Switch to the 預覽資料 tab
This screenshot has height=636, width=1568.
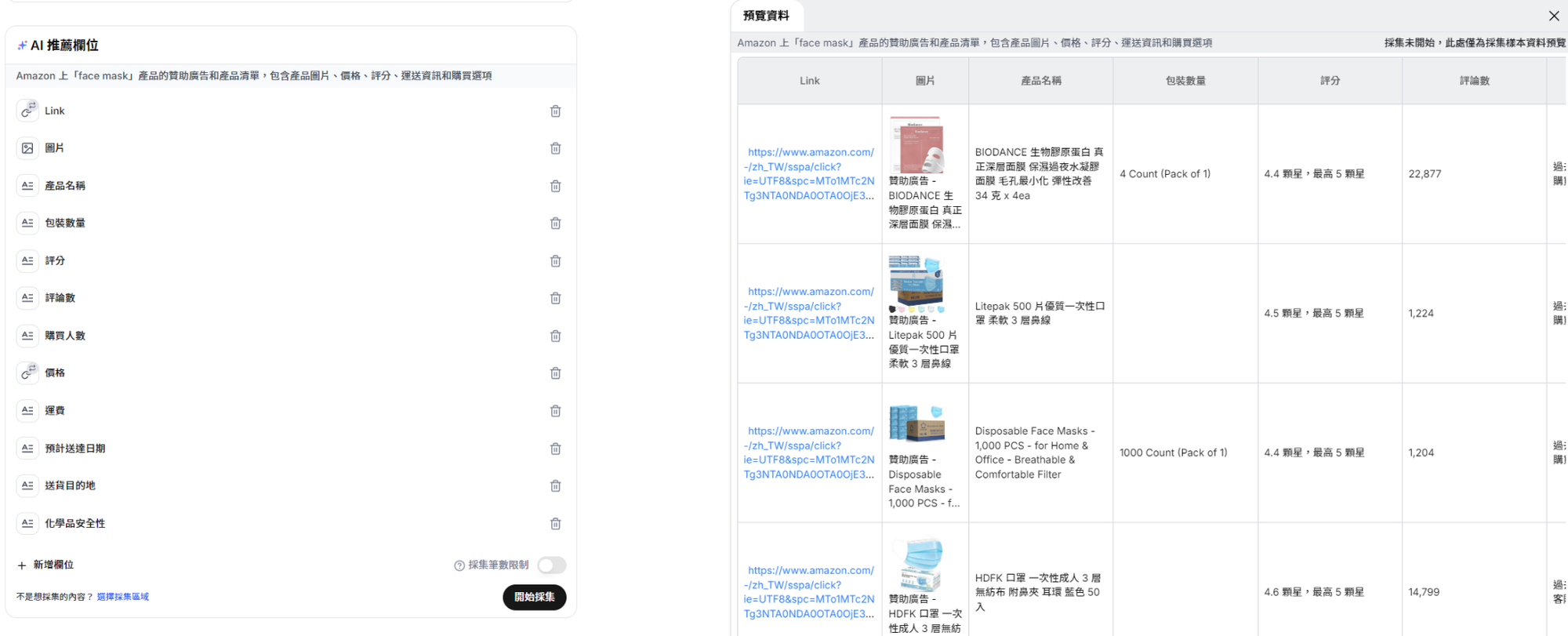767,16
